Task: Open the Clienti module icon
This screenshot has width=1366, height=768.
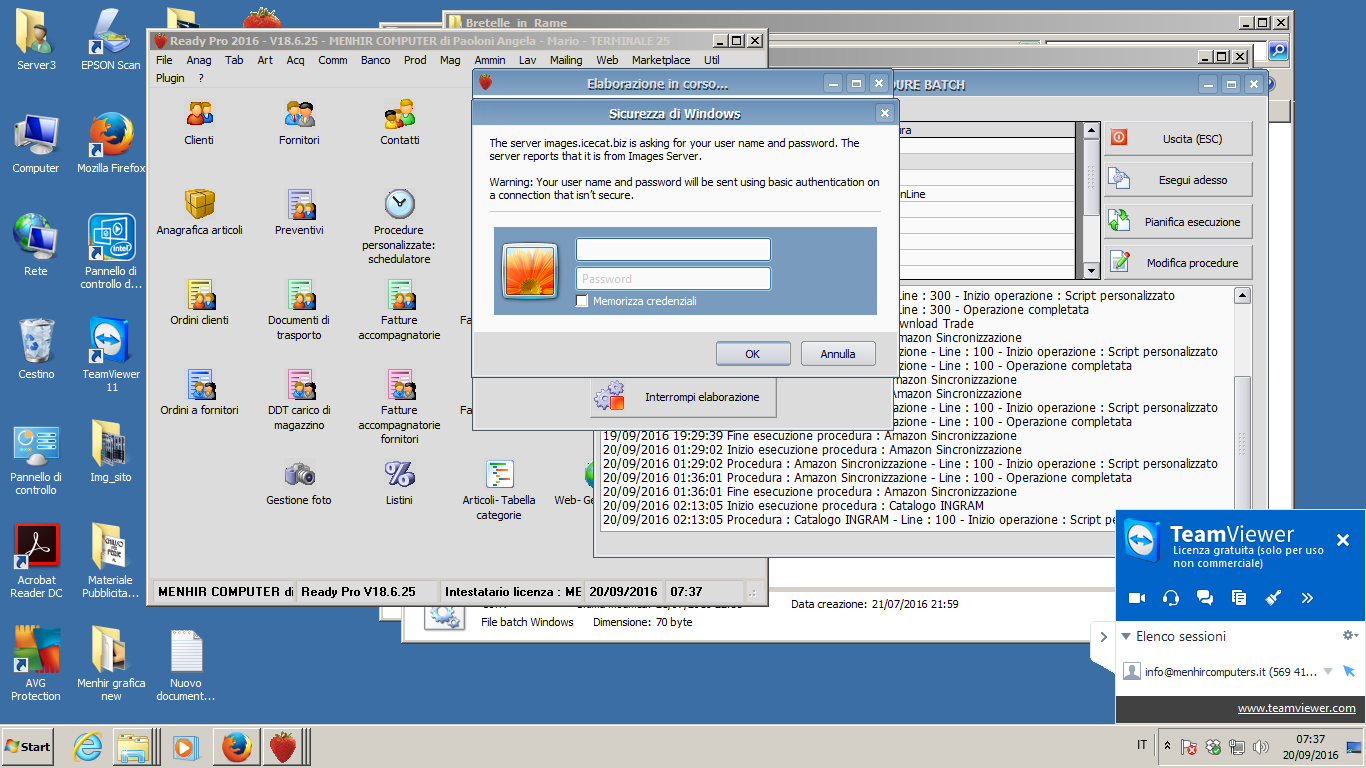Action: coord(199,114)
